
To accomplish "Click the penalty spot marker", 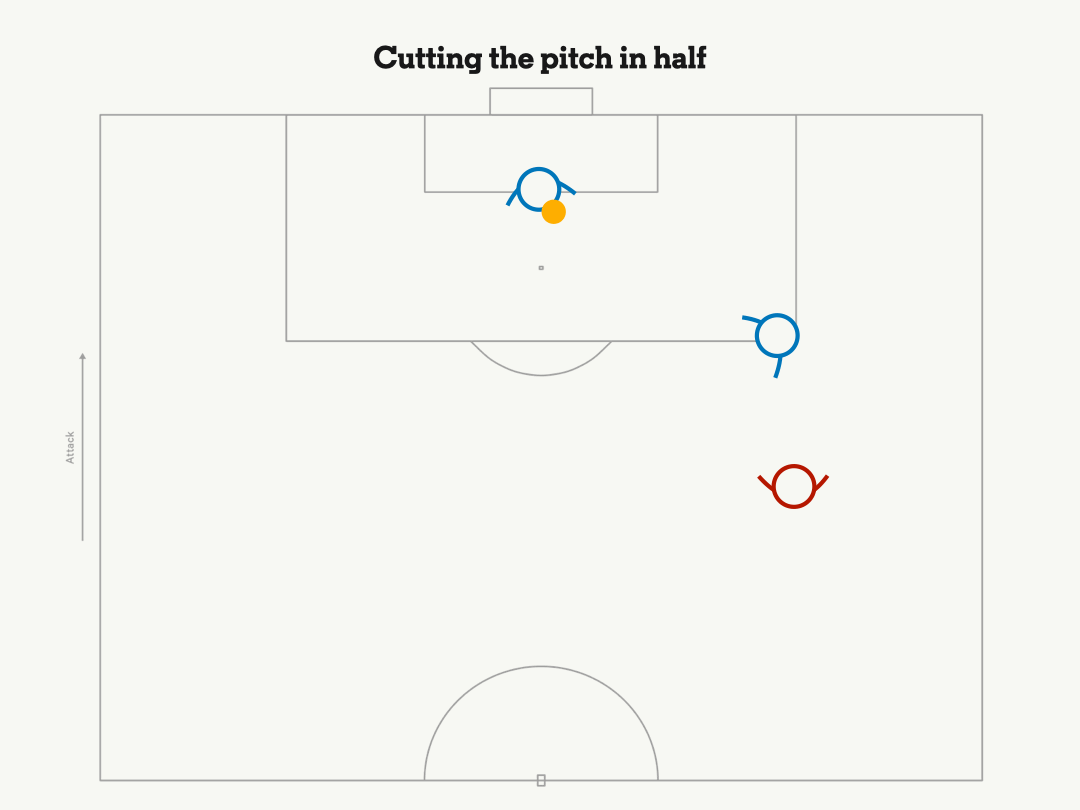I will (541, 268).
